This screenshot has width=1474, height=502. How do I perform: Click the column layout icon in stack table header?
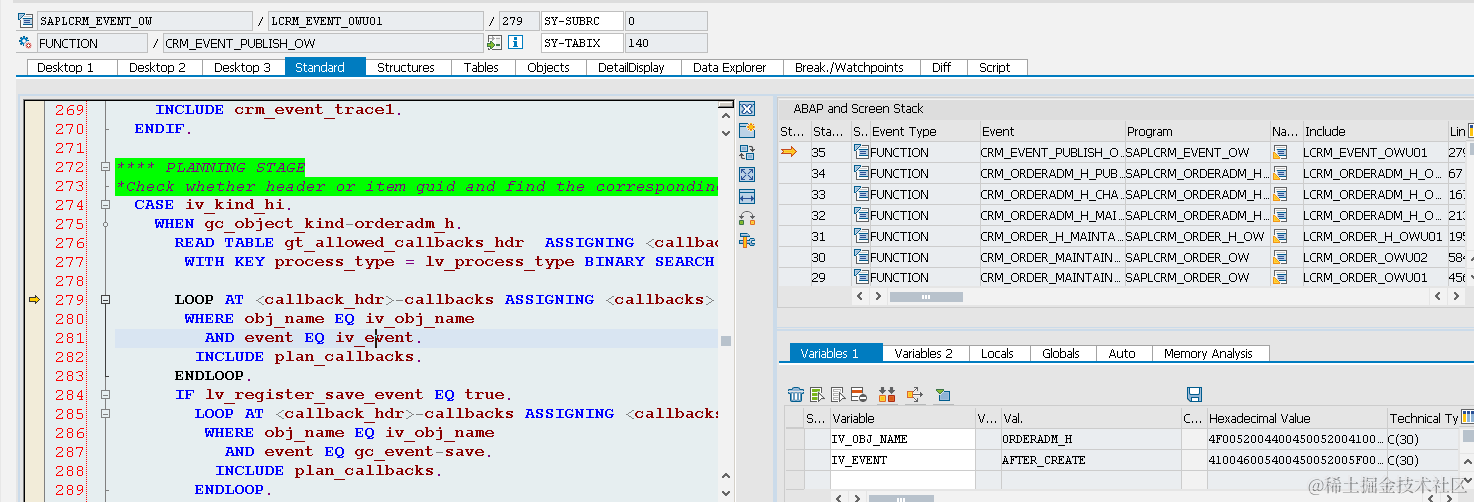point(1470,131)
